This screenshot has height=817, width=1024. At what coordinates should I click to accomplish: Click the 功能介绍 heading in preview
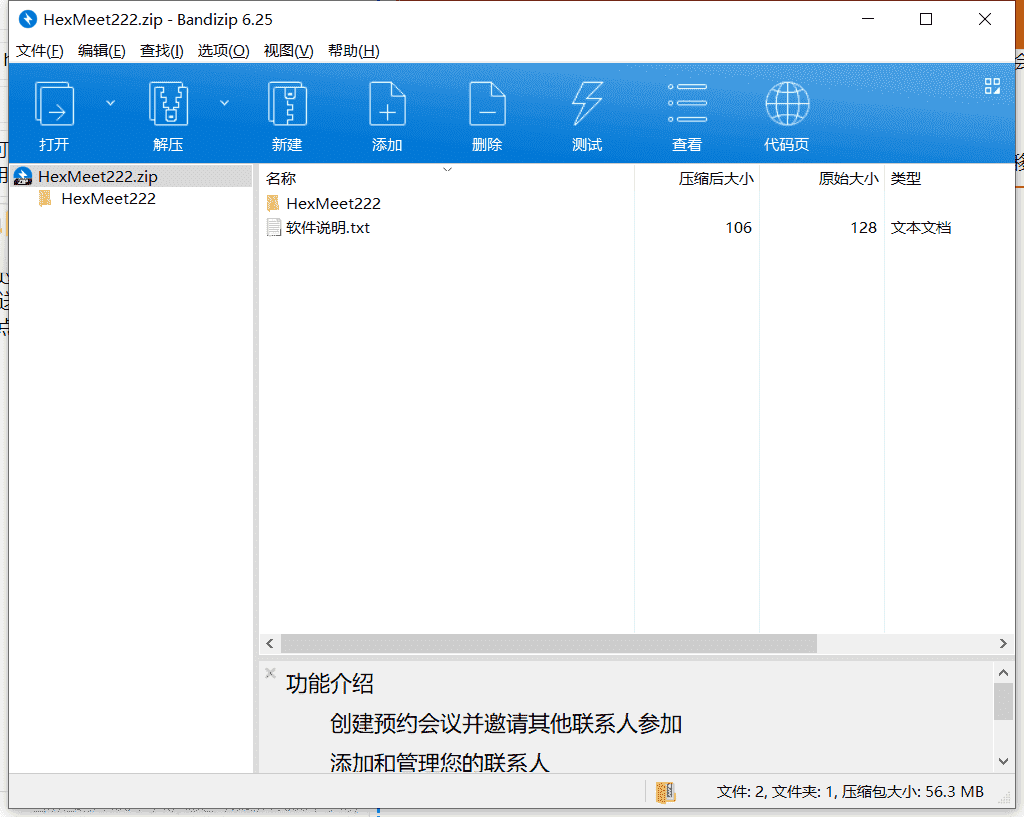coord(329,684)
